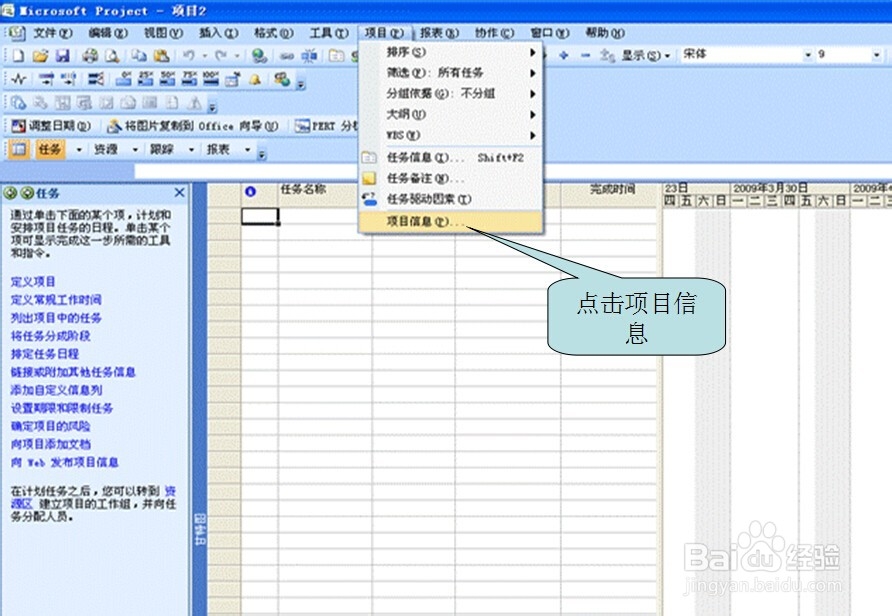892x616 pixels.
Task: Open Print Preview with the magnifier icon
Action: click(112, 56)
